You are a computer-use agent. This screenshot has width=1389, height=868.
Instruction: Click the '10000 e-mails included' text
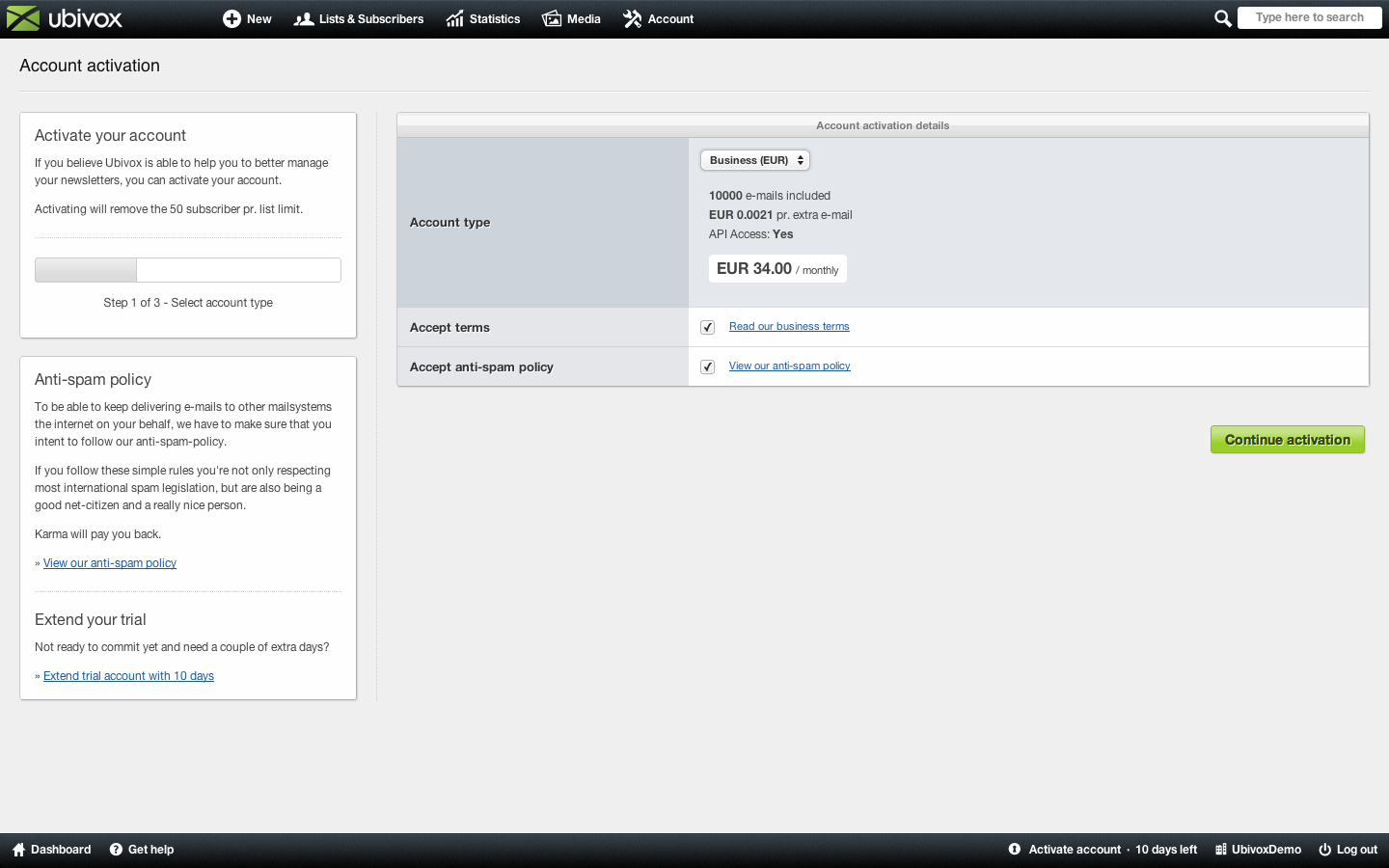(x=770, y=196)
